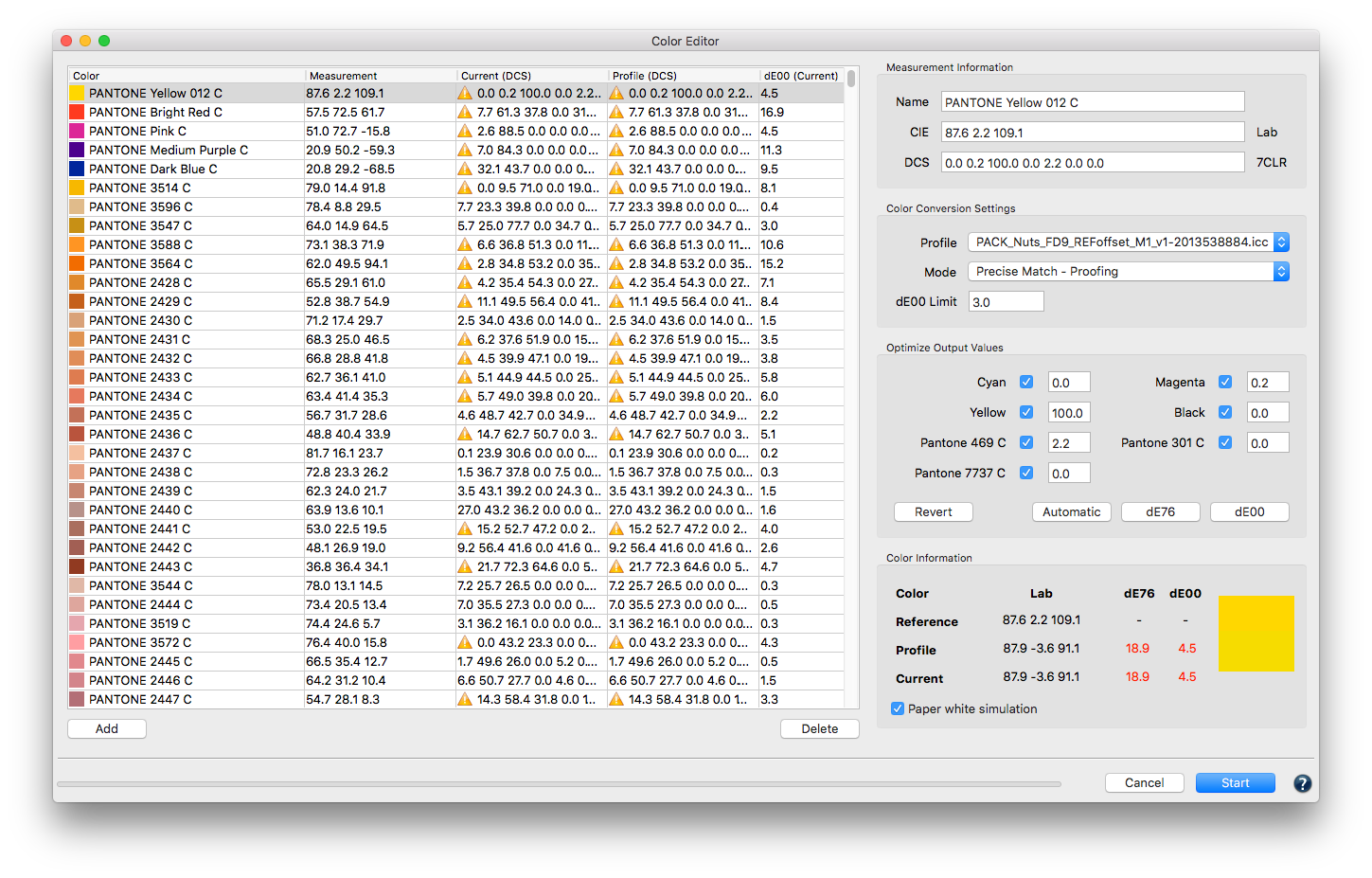This screenshot has height=878, width=1372.
Task: Click warning icon in PANTONE 2441 C Current column
Action: [x=465, y=529]
